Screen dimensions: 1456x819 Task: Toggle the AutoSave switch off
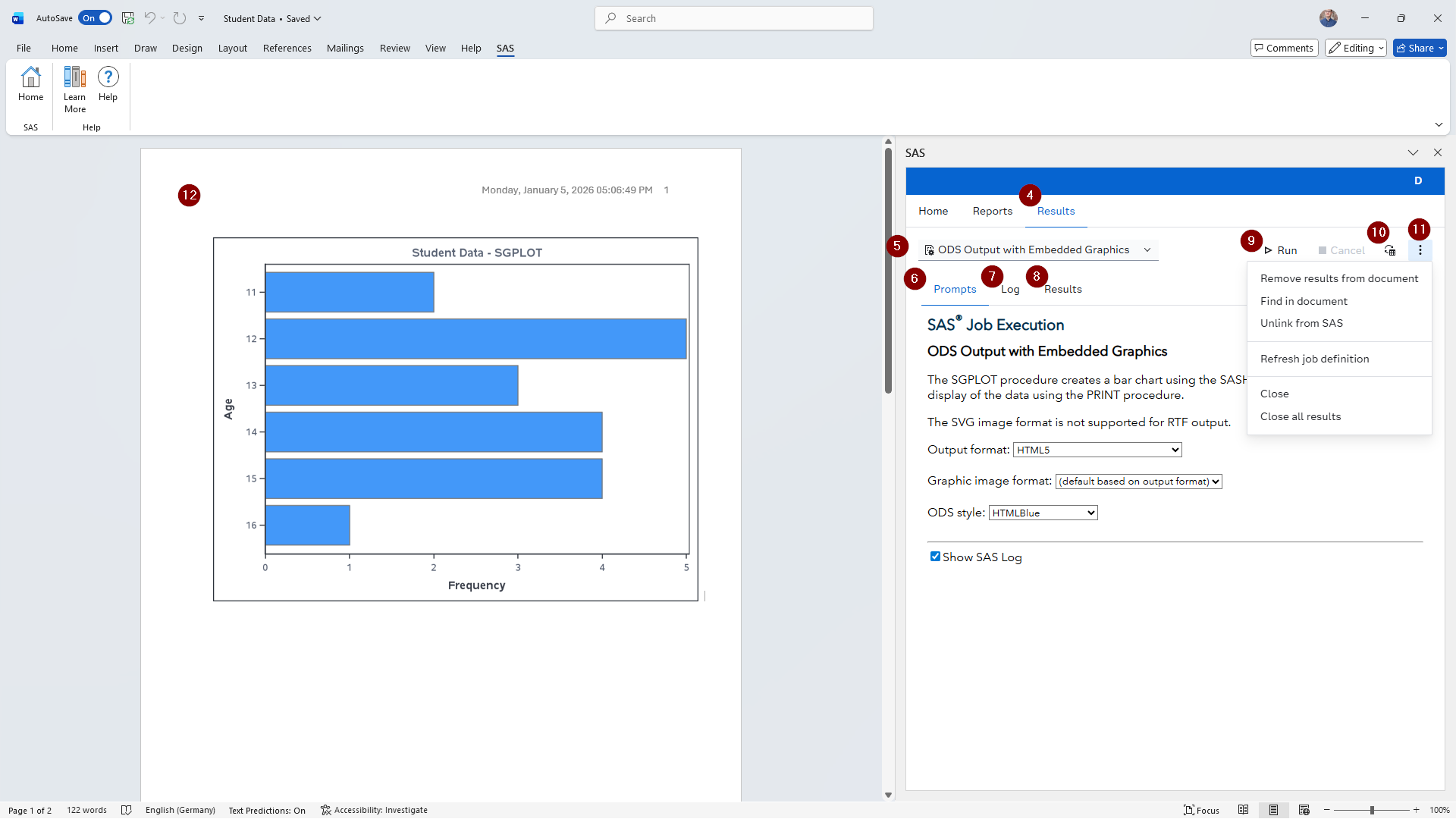coord(96,18)
